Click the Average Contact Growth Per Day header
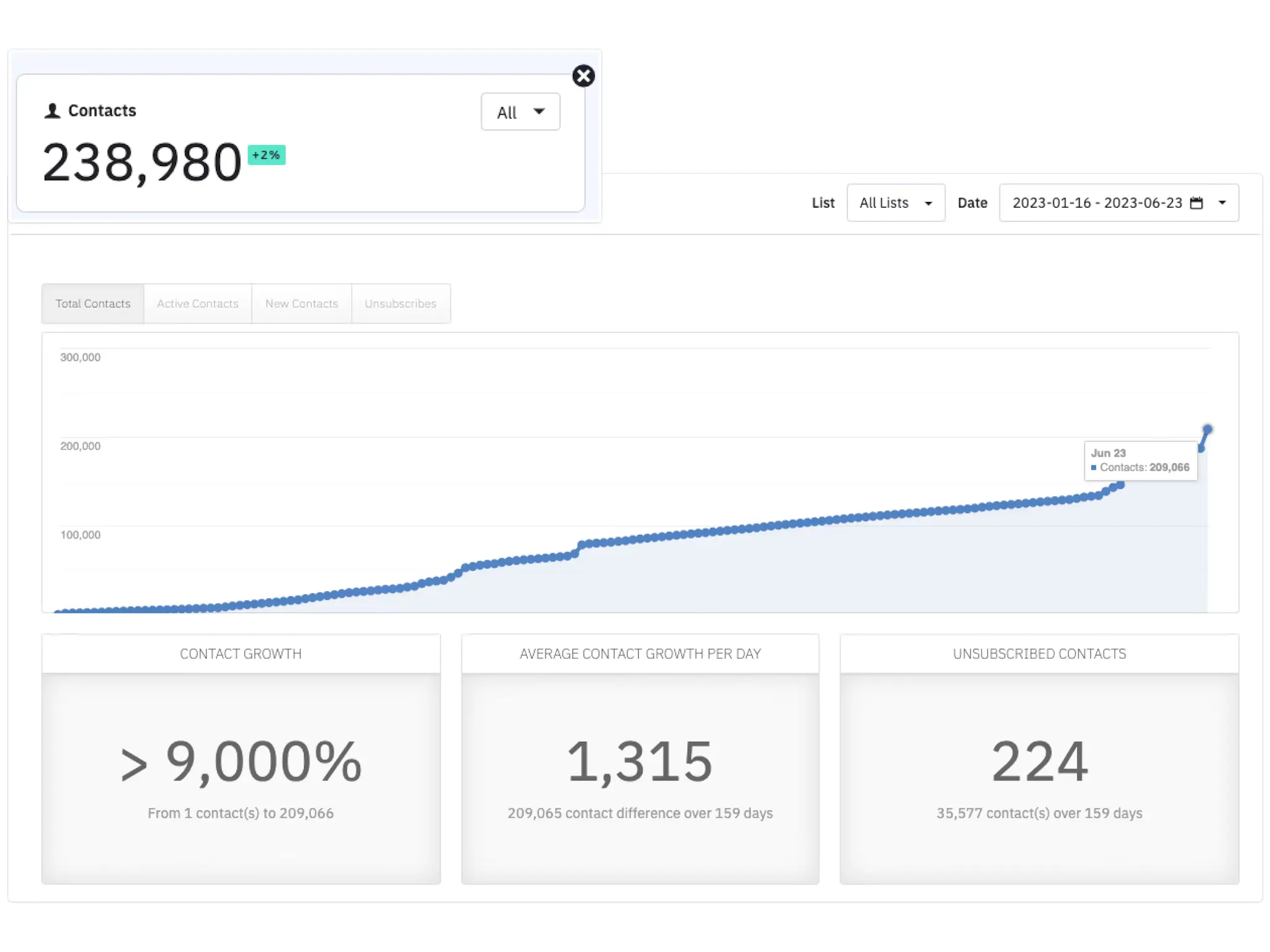 [x=640, y=654]
